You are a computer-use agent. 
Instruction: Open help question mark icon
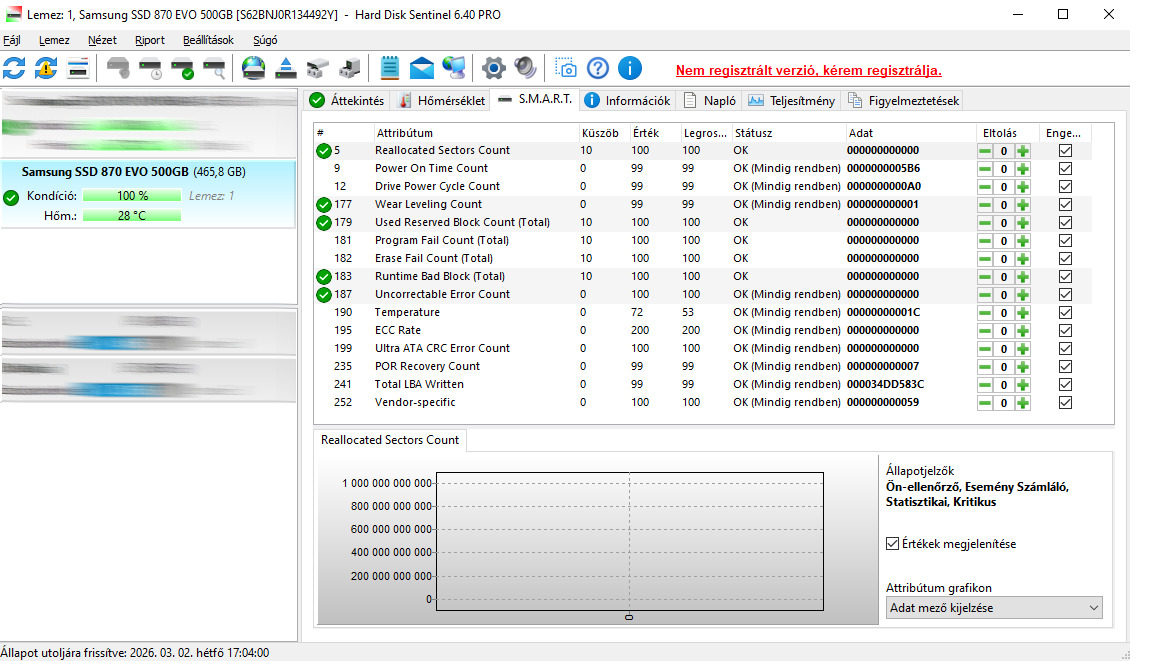598,68
